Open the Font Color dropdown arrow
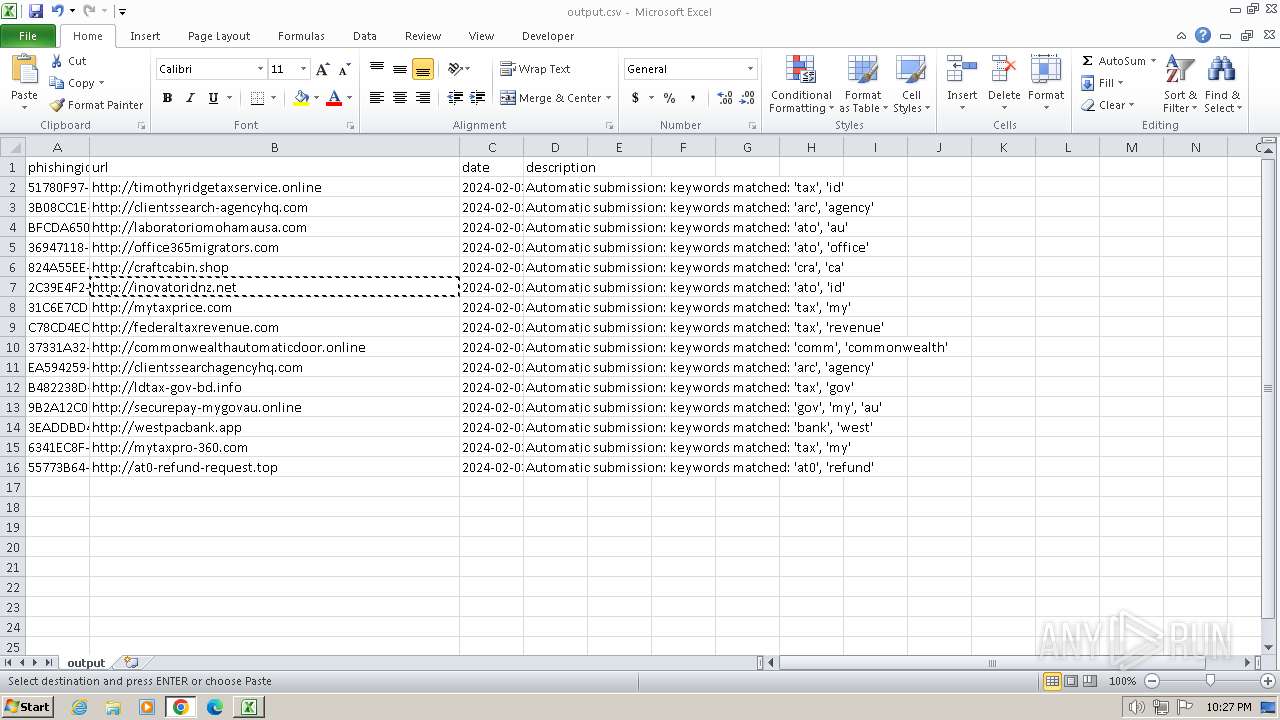Viewport: 1280px width, 720px height. point(349,98)
